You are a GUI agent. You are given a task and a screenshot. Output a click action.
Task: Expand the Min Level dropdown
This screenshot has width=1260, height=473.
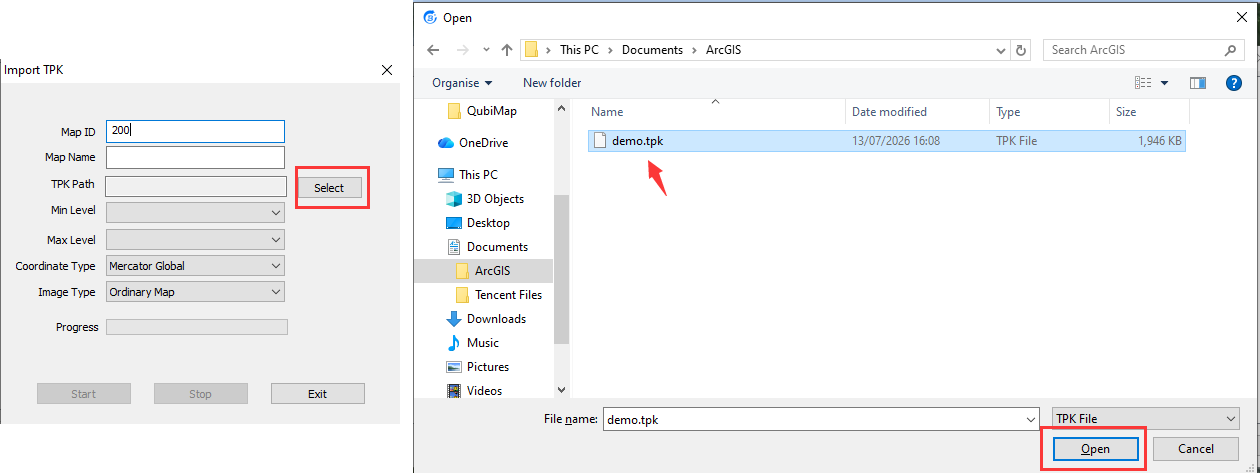[195, 212]
